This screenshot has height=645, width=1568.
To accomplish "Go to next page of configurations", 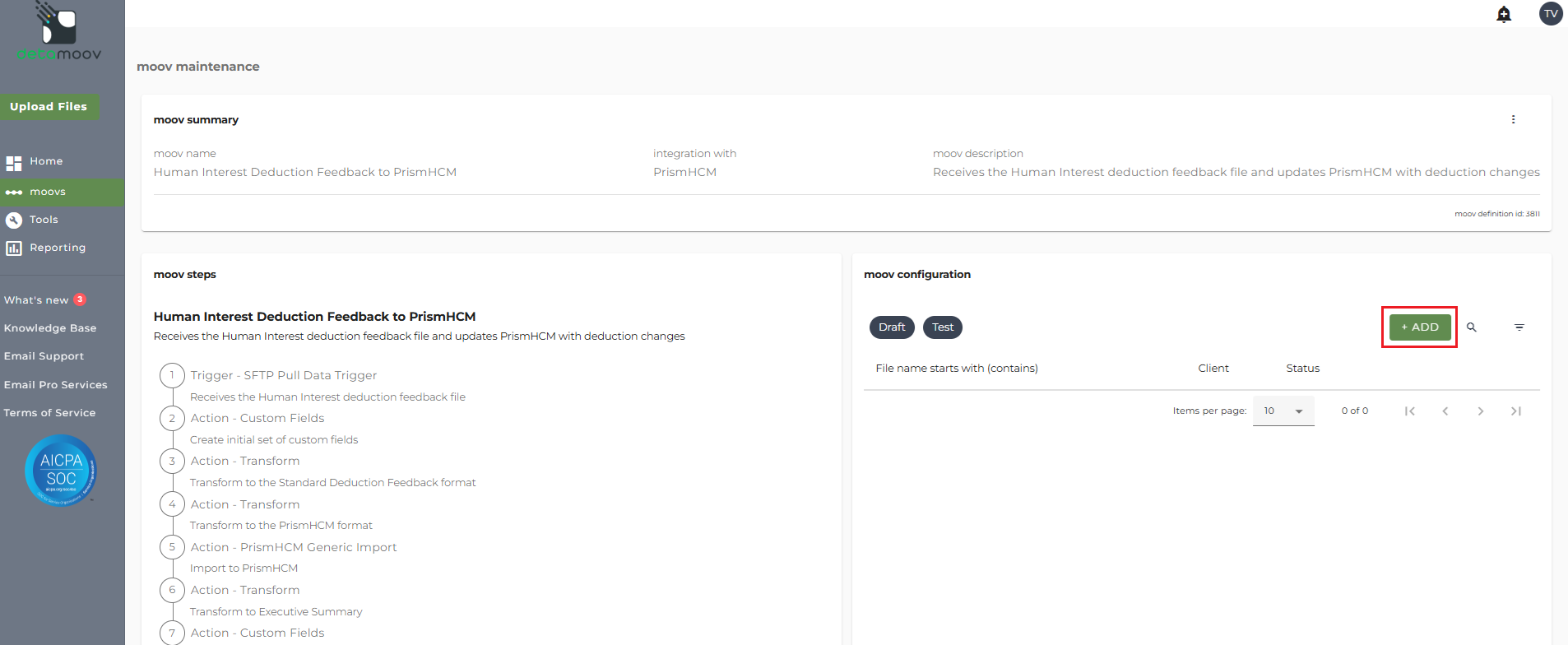I will click(1481, 411).
